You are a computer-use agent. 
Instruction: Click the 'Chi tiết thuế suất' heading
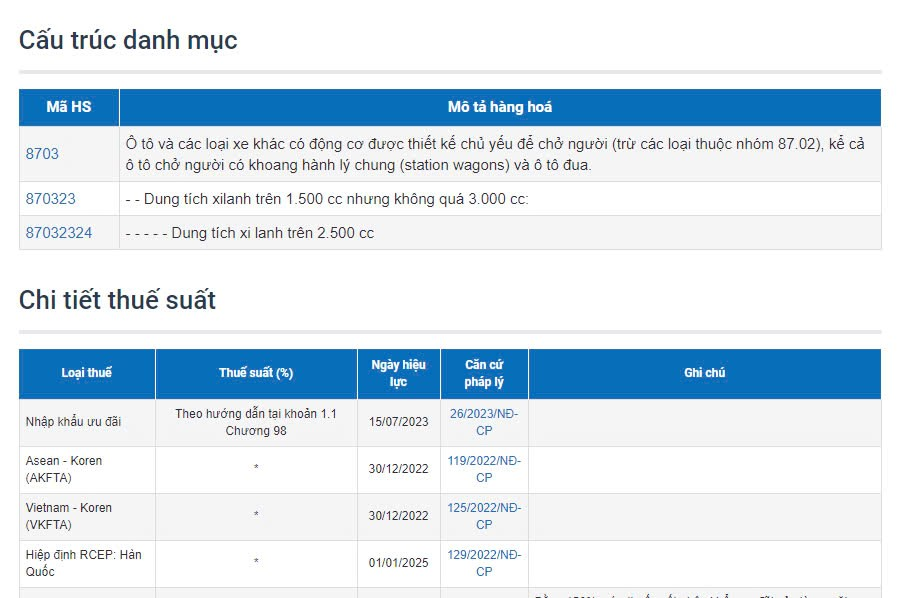(117, 300)
